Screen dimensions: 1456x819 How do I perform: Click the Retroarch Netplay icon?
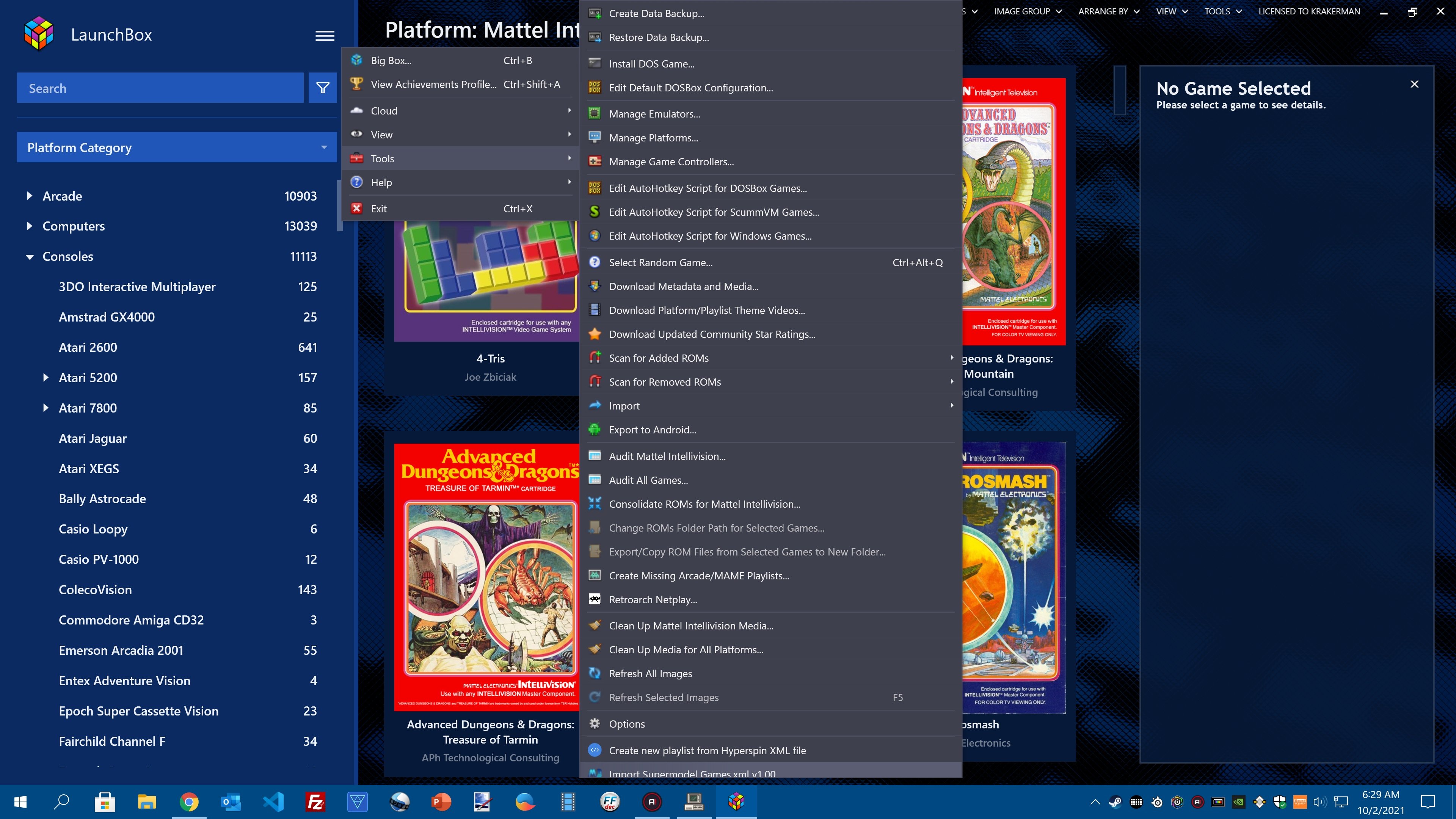[x=595, y=599]
